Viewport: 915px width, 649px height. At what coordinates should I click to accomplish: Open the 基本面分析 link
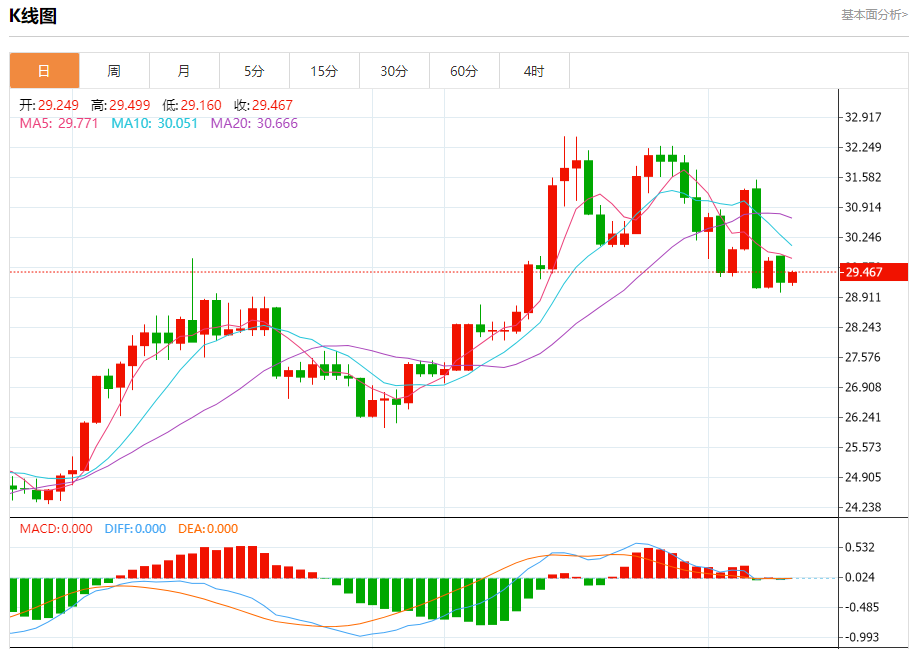tap(873, 15)
